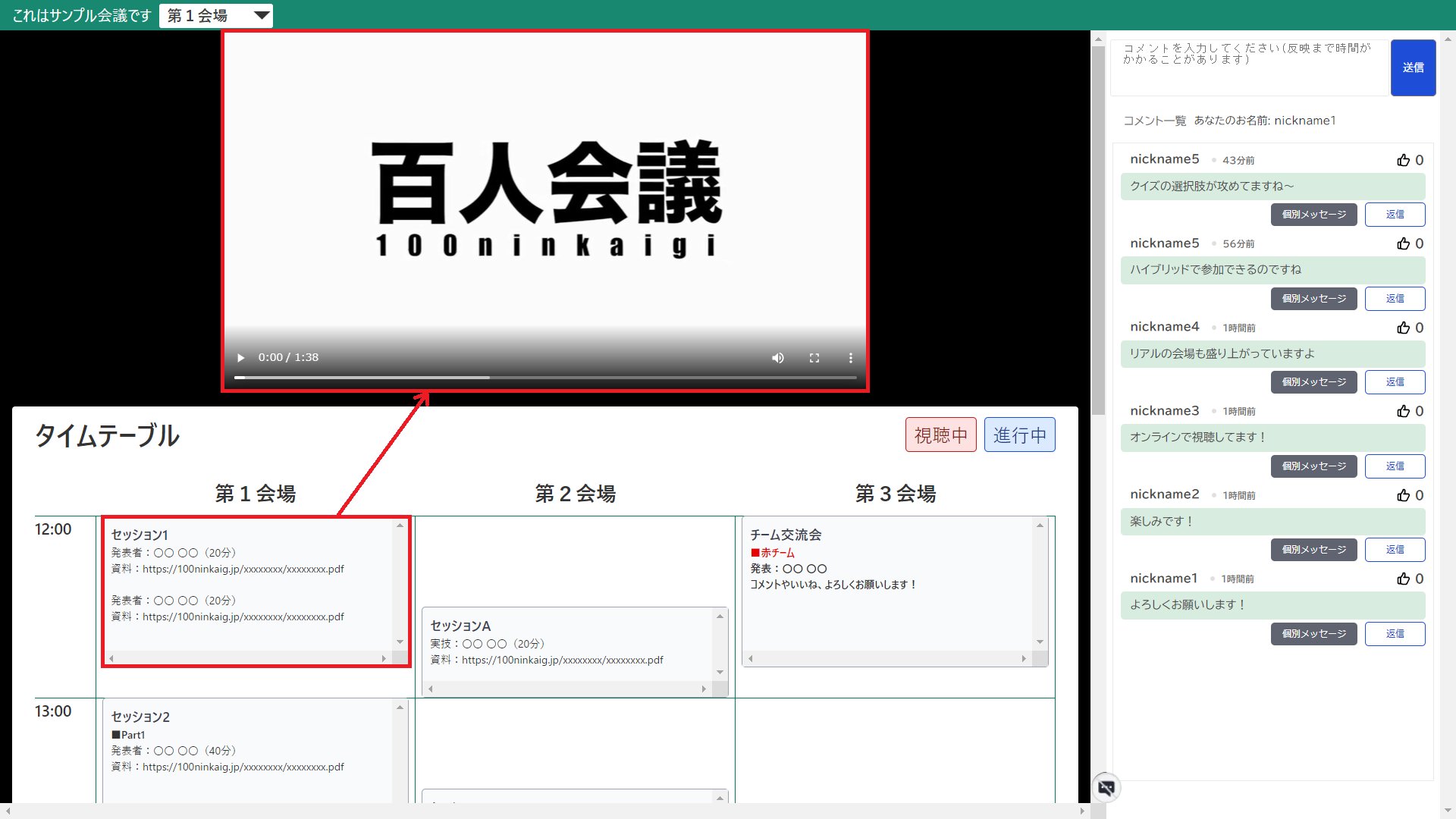1456x819 pixels.
Task: Toggle the 進行中 filter badge
Action: [1019, 435]
